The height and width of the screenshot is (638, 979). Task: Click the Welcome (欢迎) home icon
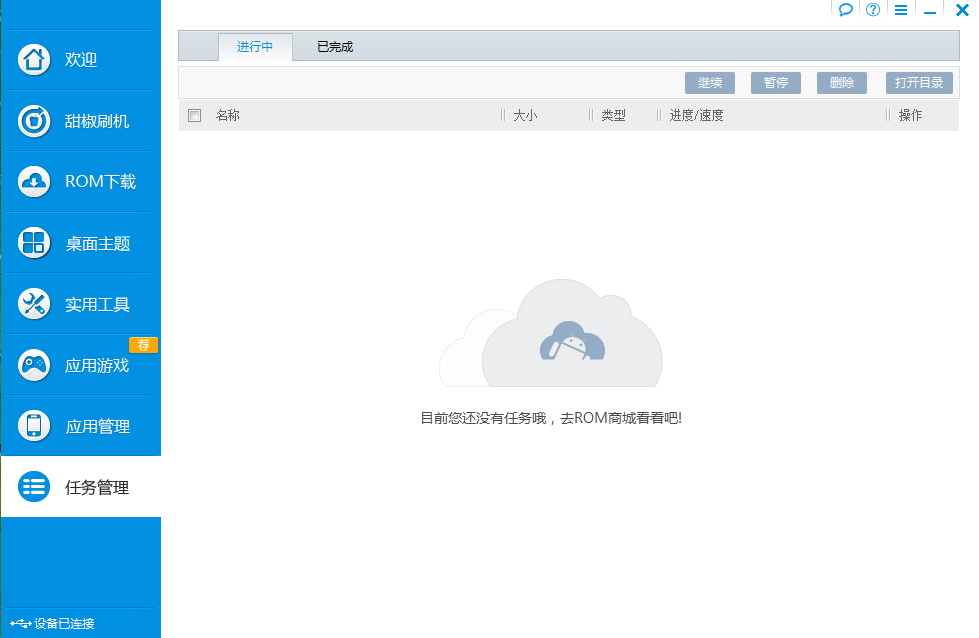tap(34, 60)
